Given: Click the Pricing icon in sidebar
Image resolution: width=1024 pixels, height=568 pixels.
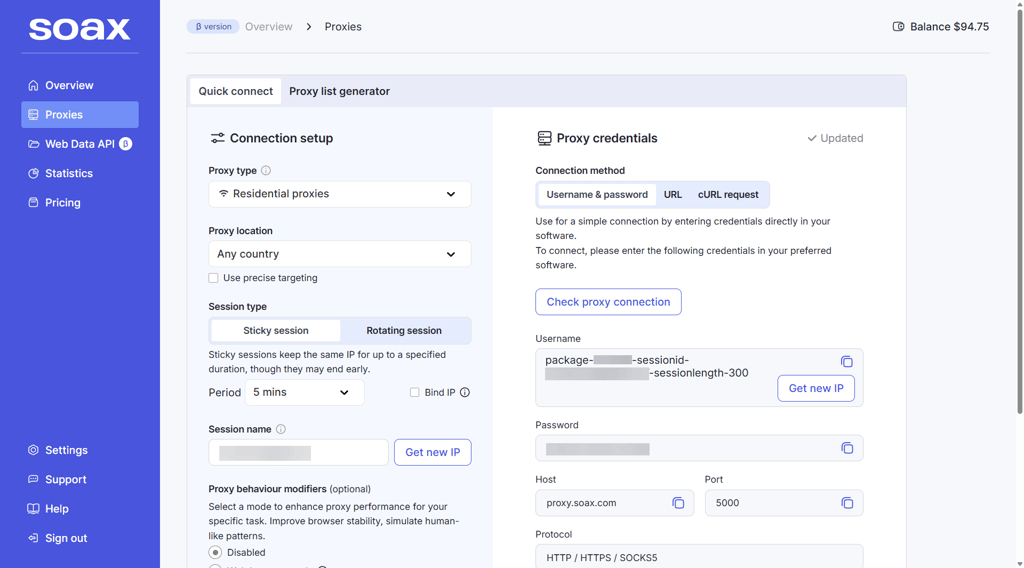Looking at the screenshot, I should (x=33, y=203).
